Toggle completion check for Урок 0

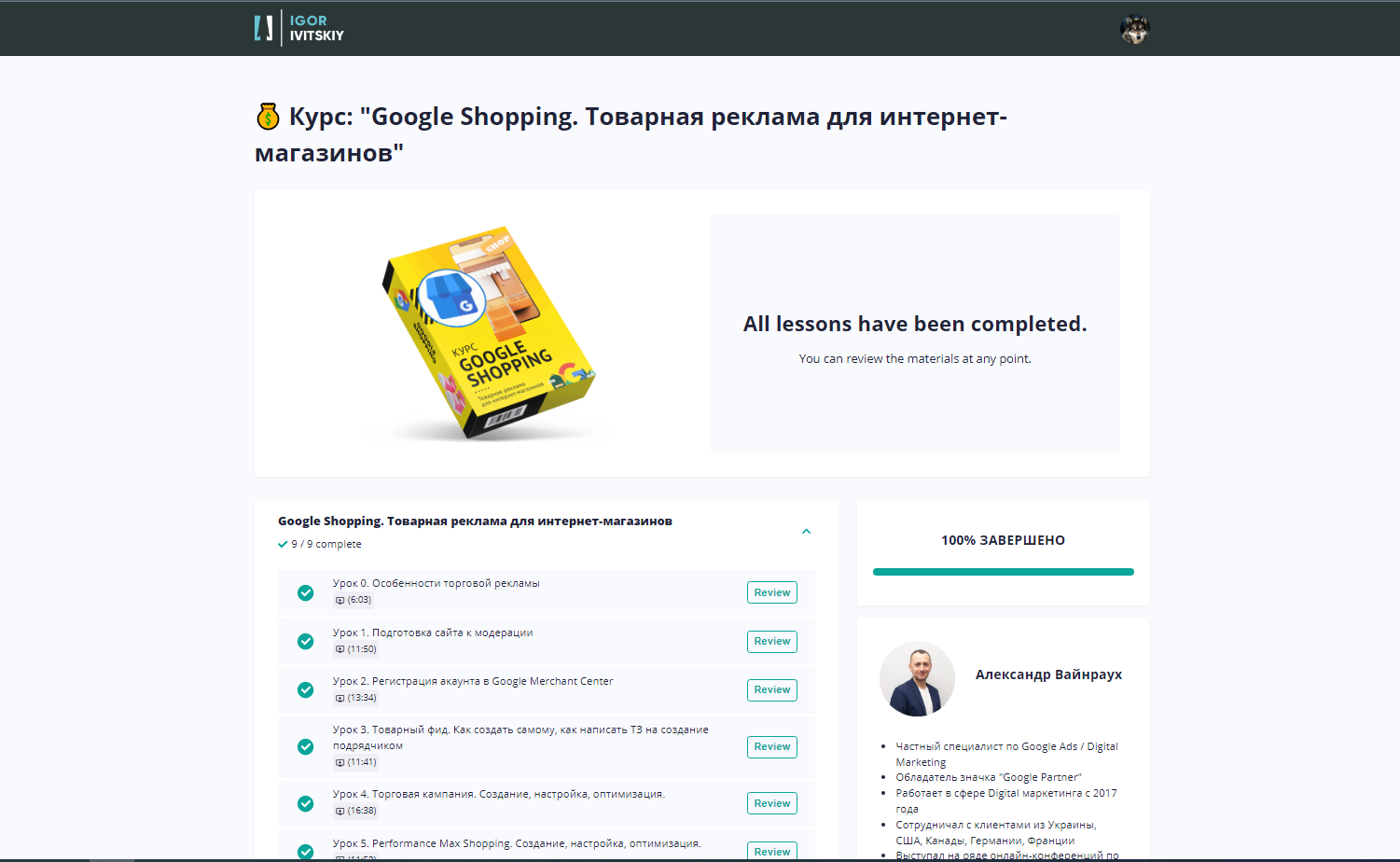point(305,592)
